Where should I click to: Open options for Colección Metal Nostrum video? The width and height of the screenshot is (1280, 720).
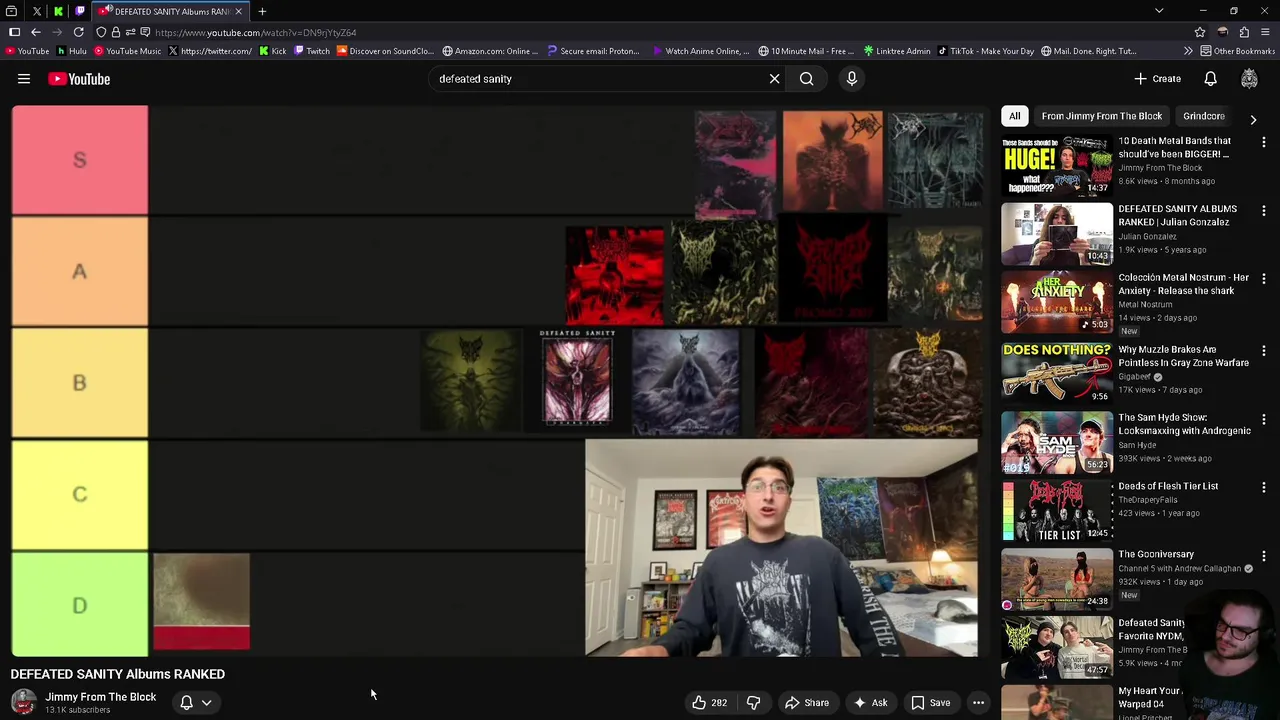[x=1264, y=280]
